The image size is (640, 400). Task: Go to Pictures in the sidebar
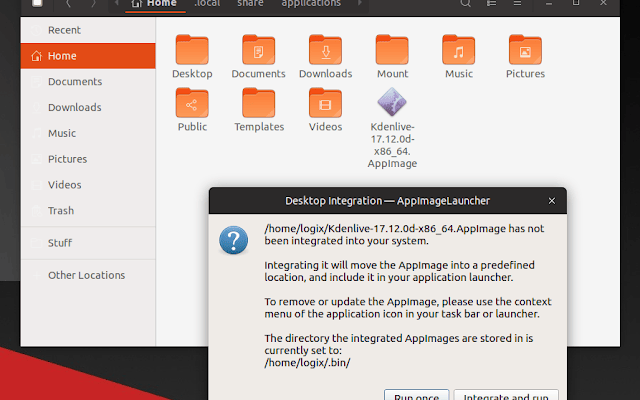click(88, 159)
